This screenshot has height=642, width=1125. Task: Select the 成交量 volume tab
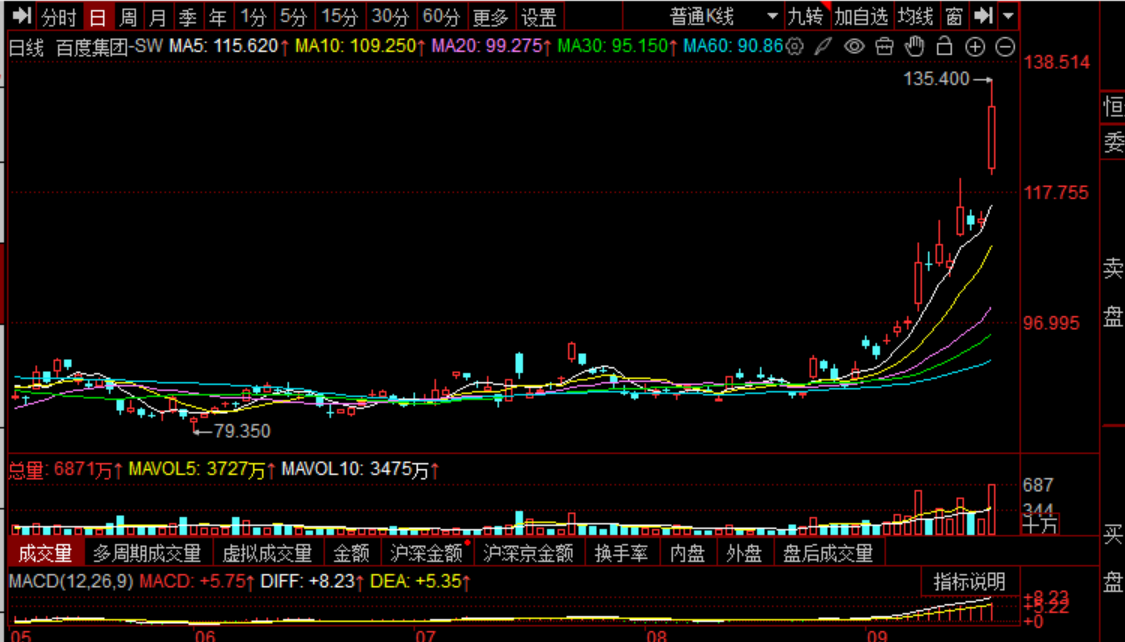pyautogui.click(x=45, y=553)
